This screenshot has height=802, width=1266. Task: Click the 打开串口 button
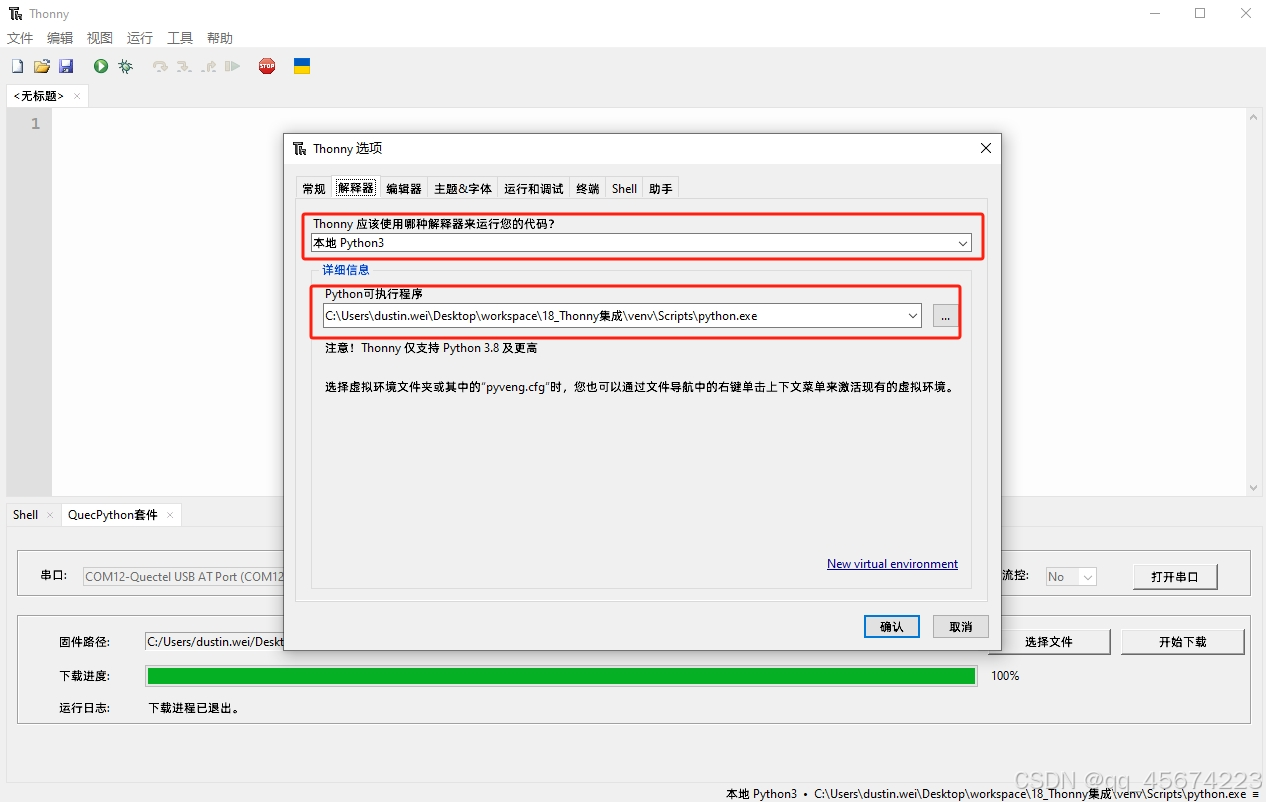tap(1176, 577)
